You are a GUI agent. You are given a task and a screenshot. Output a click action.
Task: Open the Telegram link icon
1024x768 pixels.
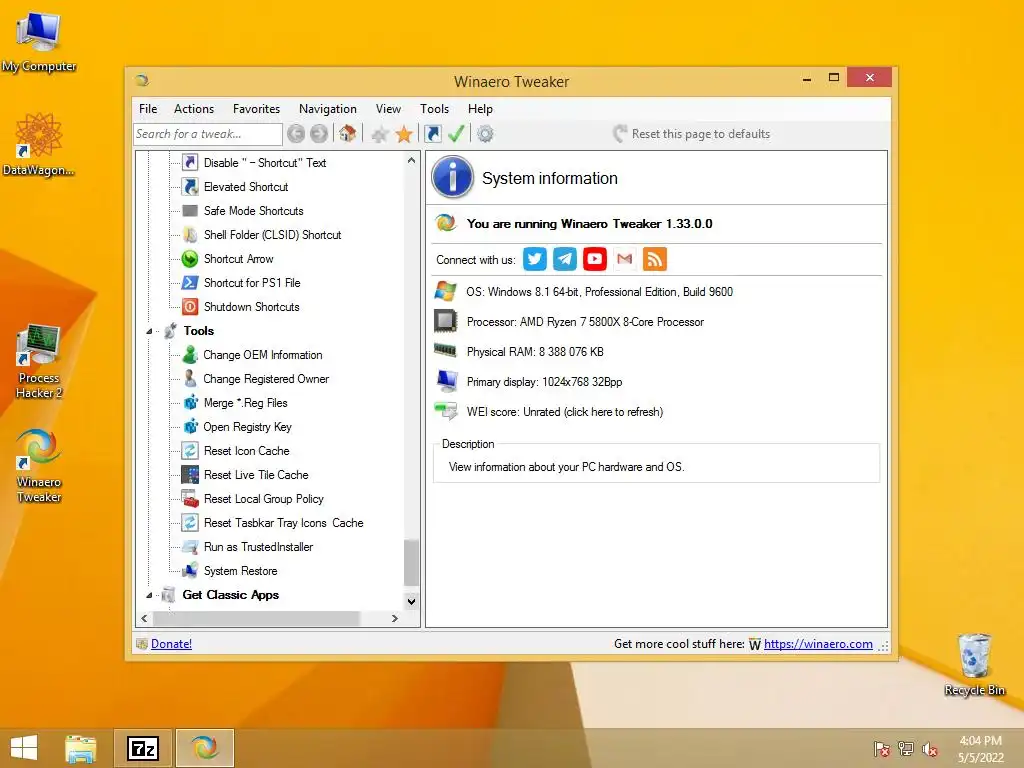point(565,259)
